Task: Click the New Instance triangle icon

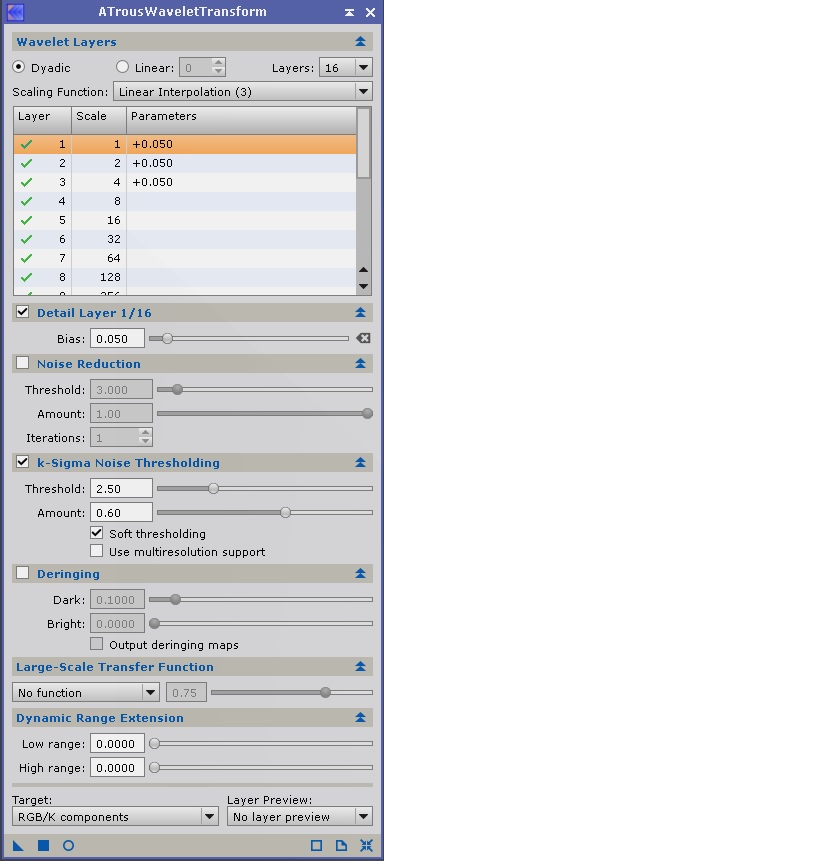Action: [18, 846]
